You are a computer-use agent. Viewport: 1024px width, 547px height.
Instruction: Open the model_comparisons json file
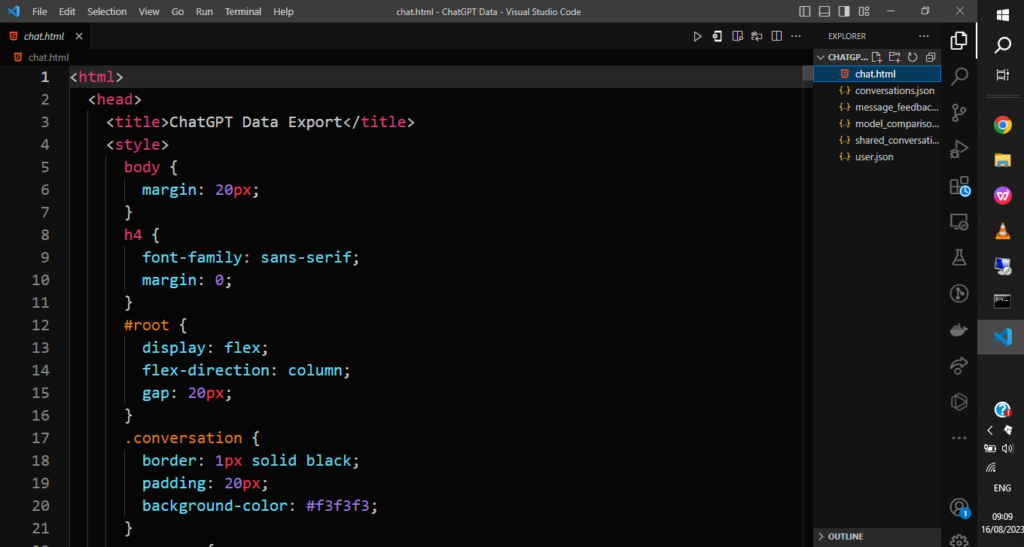point(877,123)
